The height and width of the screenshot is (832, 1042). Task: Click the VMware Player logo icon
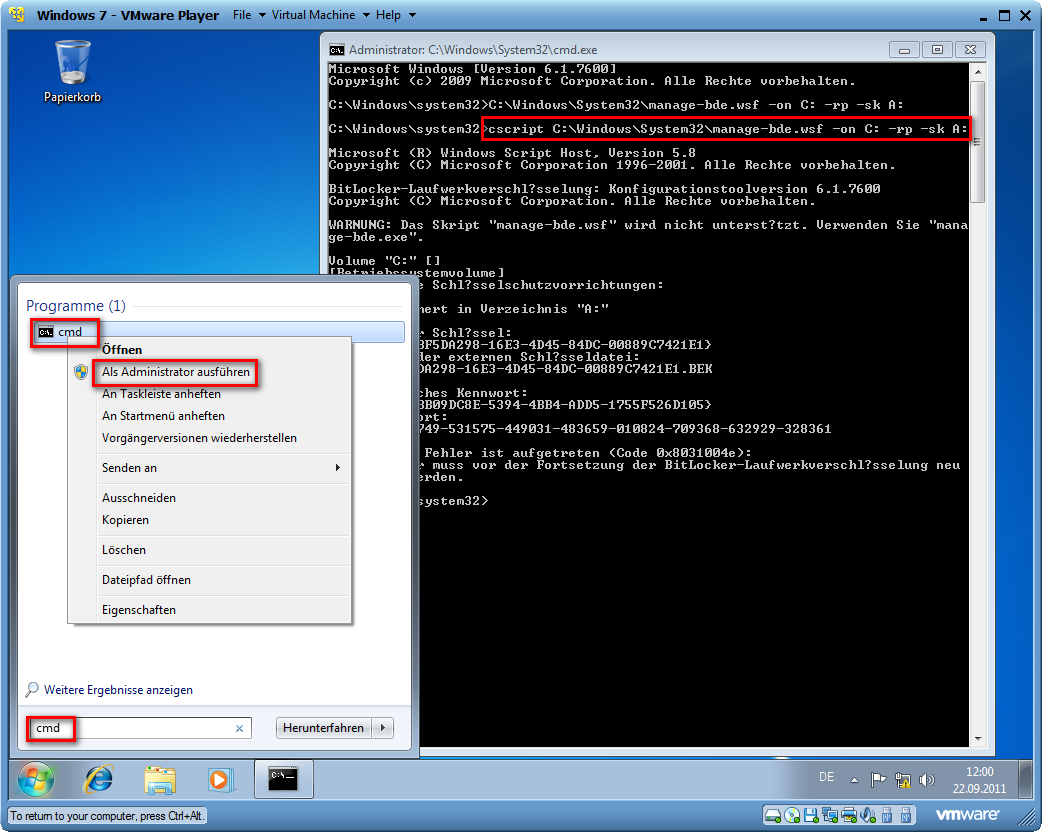pyautogui.click(x=17, y=15)
